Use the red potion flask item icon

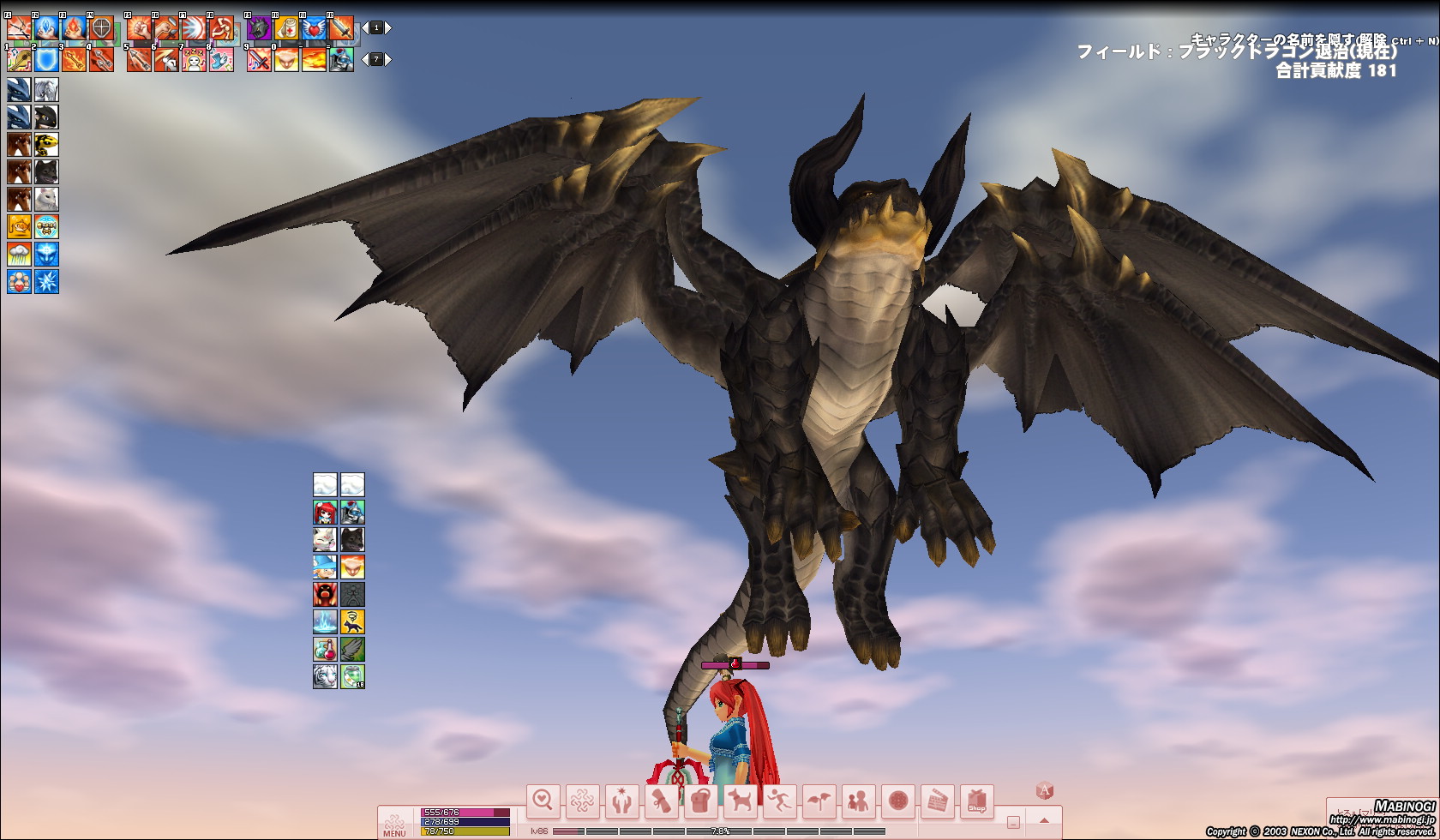tap(325, 649)
